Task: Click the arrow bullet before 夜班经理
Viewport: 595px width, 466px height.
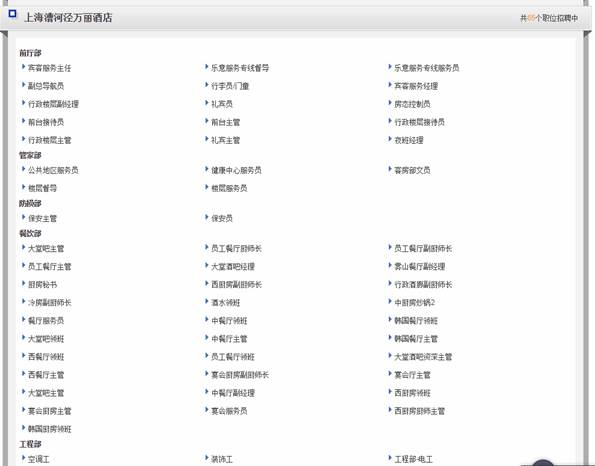Action: 390,139
